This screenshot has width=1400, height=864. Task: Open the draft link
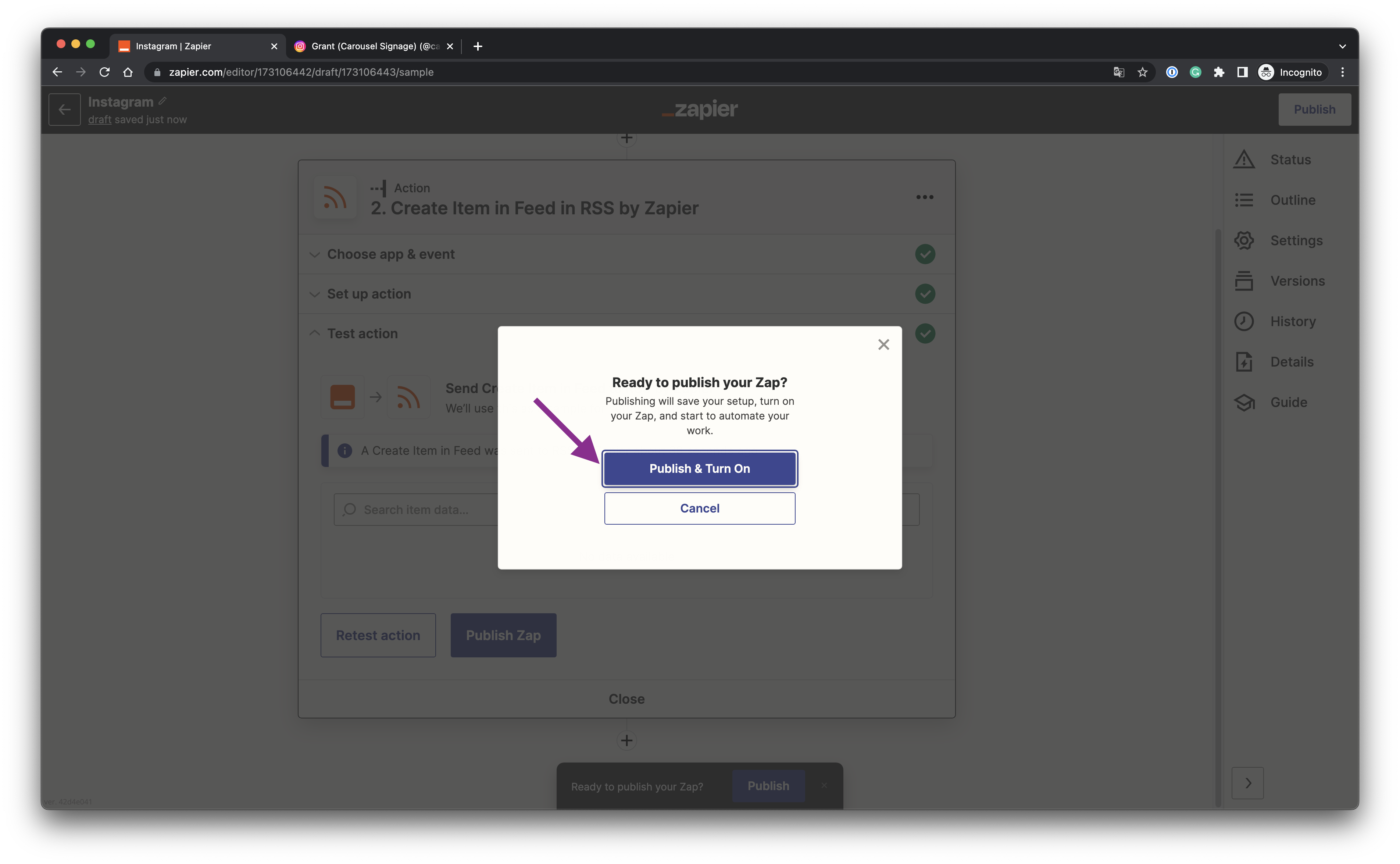tap(99, 119)
